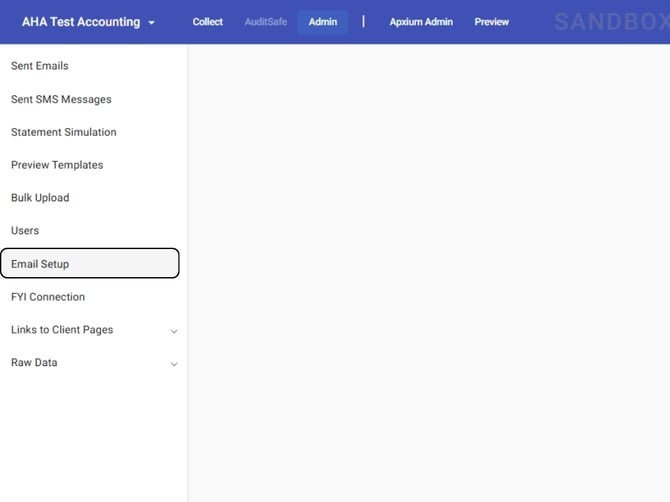670x502 pixels.
Task: Select the Admin tab in the top bar
Action: pyautogui.click(x=323, y=22)
